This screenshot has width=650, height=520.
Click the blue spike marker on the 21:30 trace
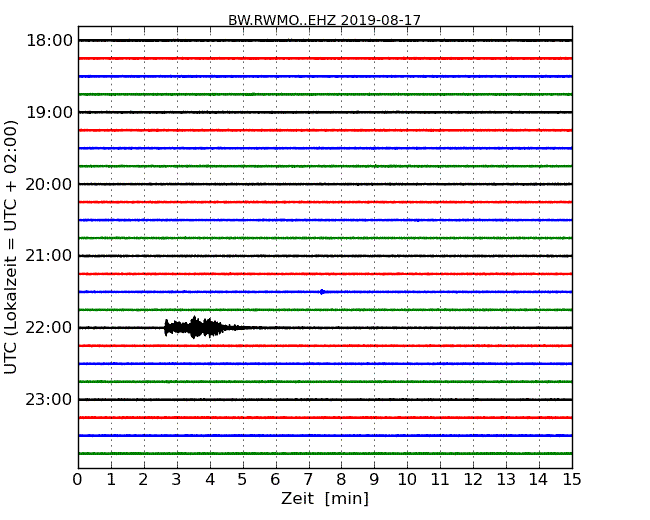click(x=322, y=292)
